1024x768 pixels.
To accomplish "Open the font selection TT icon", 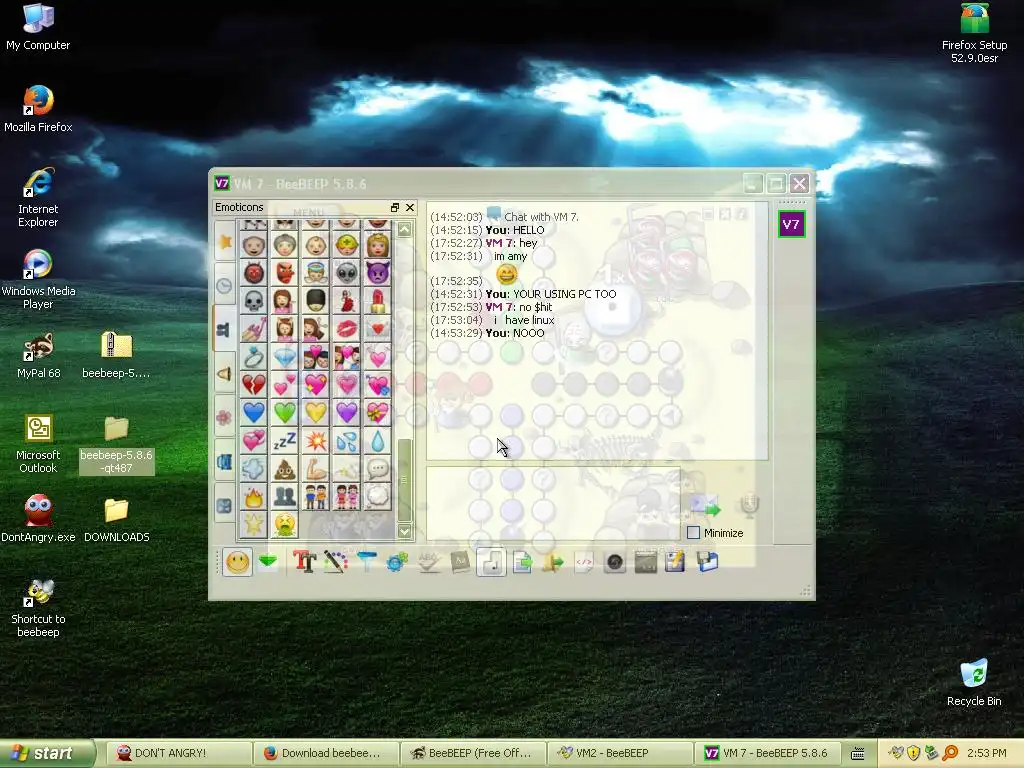I will click(304, 562).
